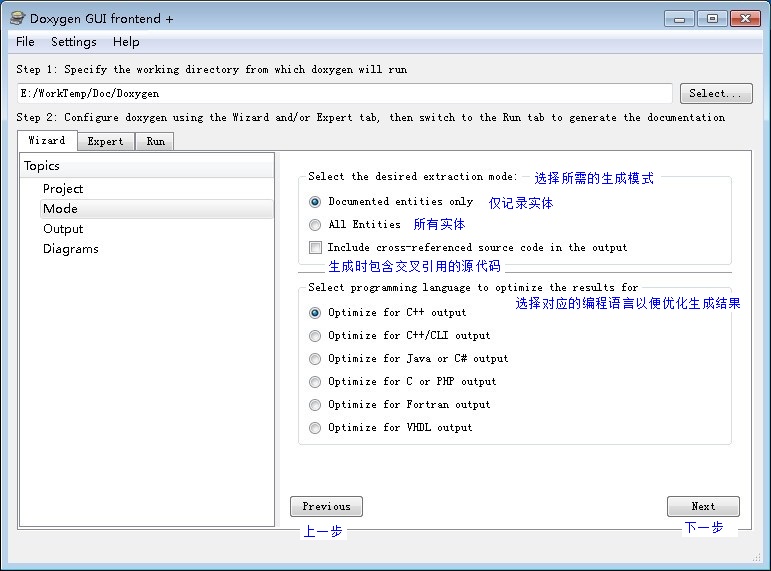Image resolution: width=771 pixels, height=571 pixels.
Task: Select Optimize for Fortran output
Action: pos(315,405)
